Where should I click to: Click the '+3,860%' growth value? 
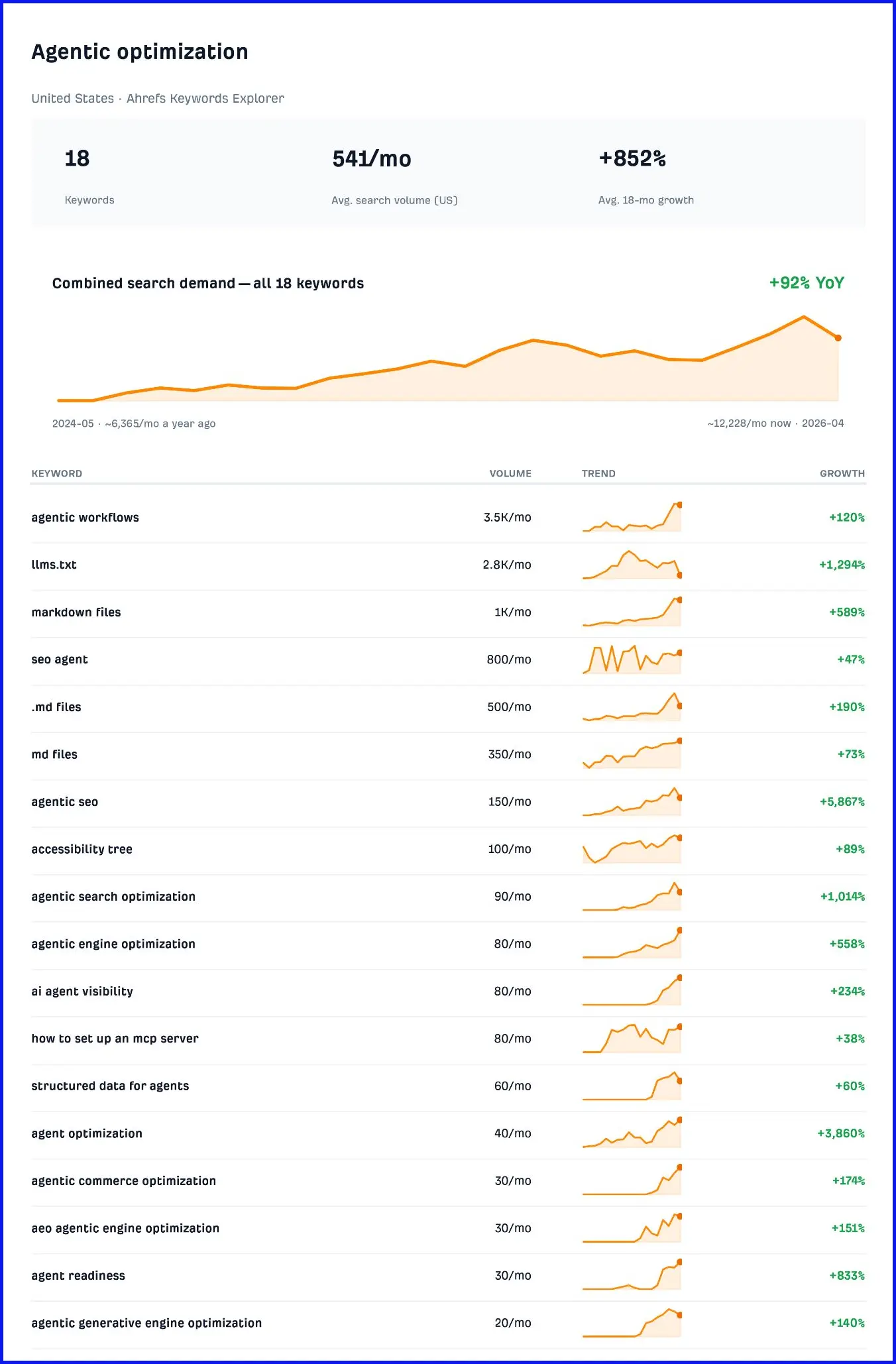(x=841, y=1133)
